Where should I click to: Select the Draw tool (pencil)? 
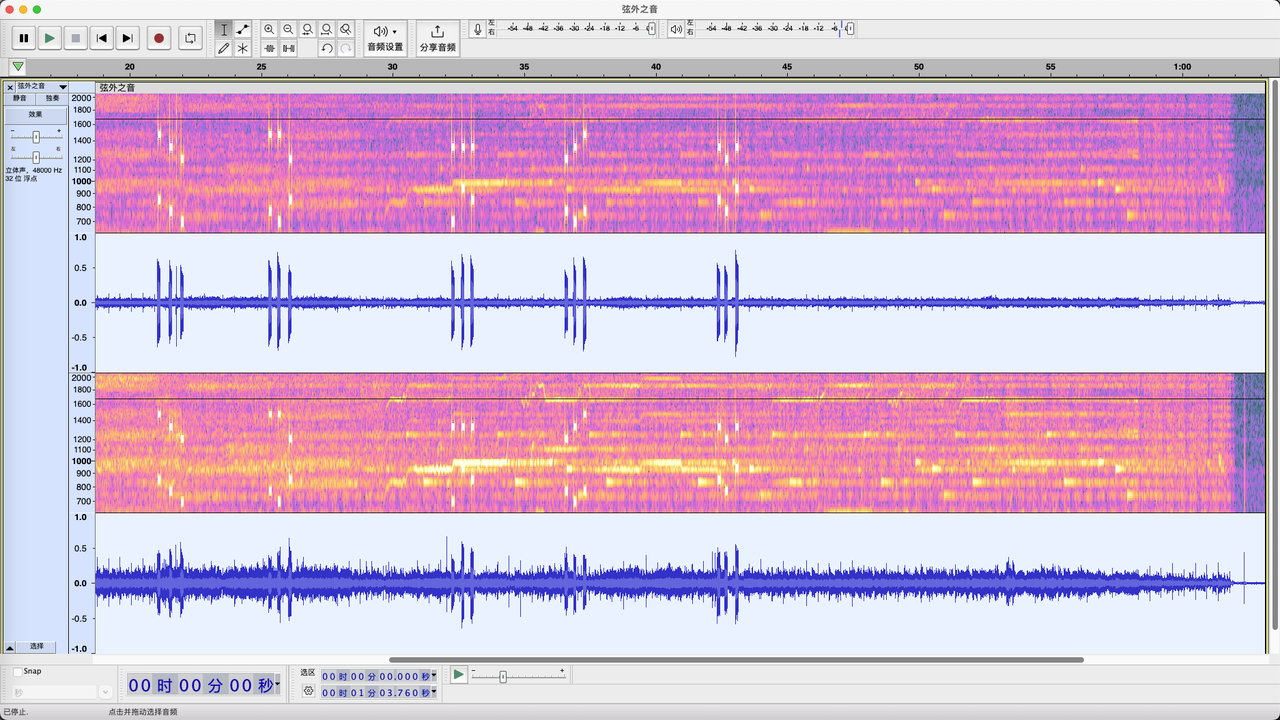click(x=224, y=48)
